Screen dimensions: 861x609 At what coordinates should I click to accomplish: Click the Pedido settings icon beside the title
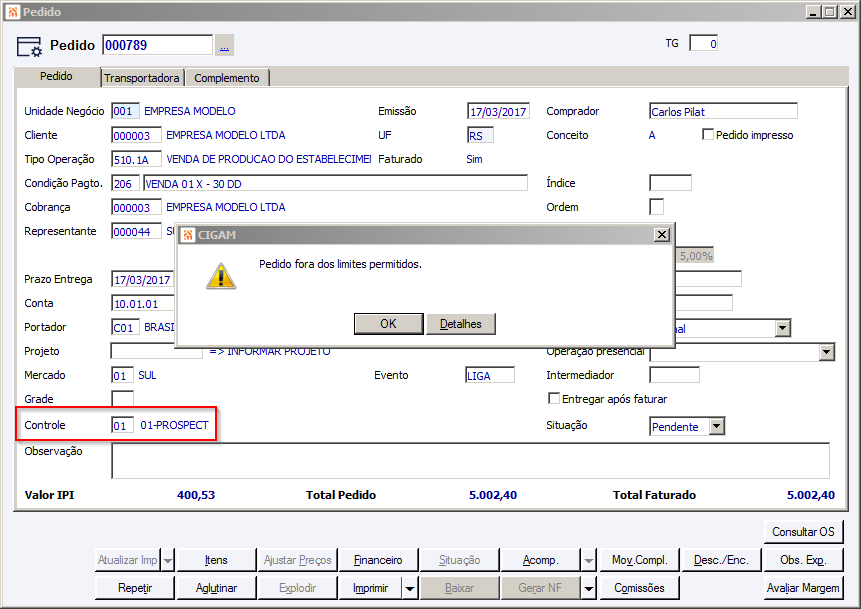tap(29, 47)
